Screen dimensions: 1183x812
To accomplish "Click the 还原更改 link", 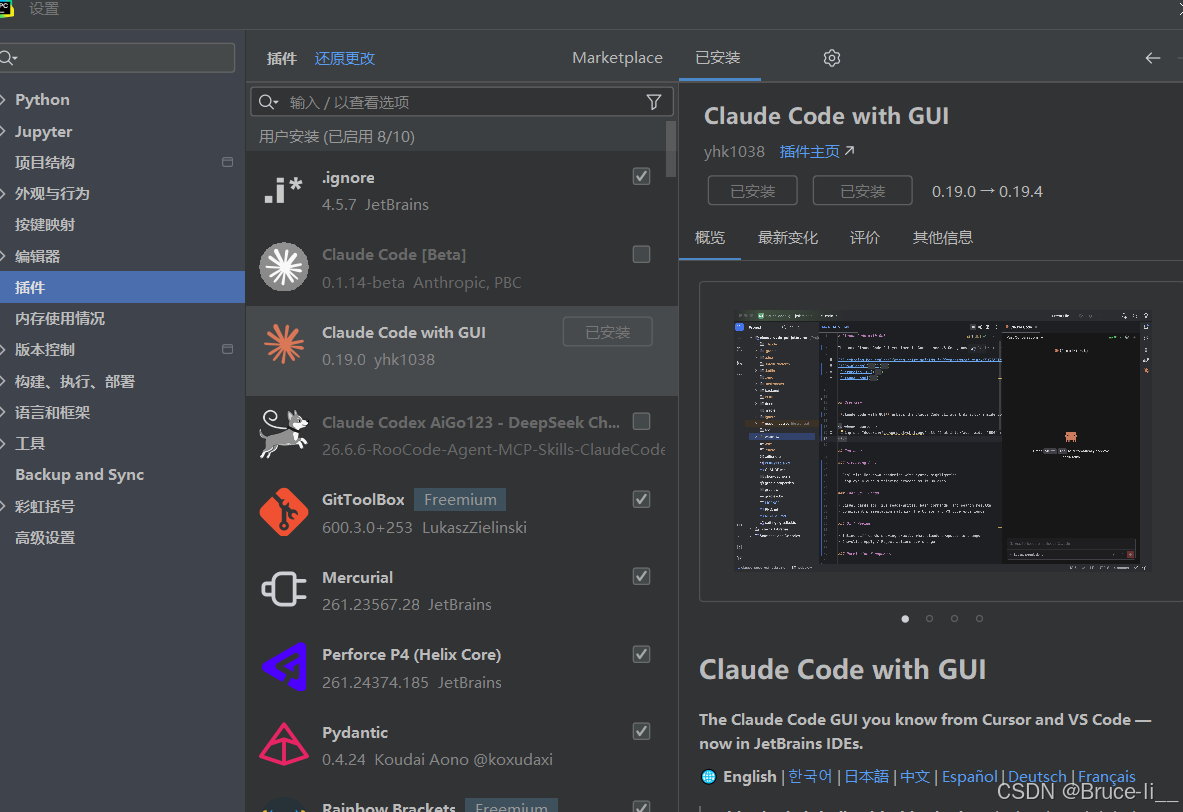I will point(345,58).
